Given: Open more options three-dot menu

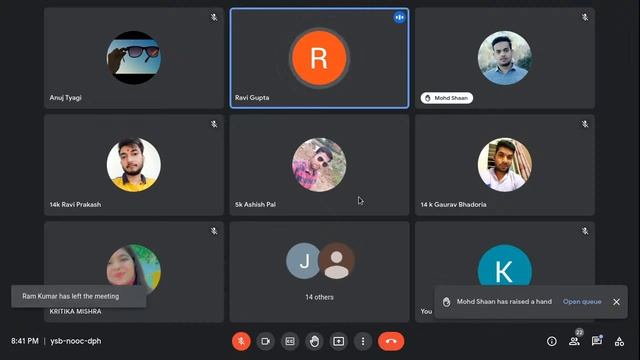Looking at the screenshot, I should [x=363, y=341].
